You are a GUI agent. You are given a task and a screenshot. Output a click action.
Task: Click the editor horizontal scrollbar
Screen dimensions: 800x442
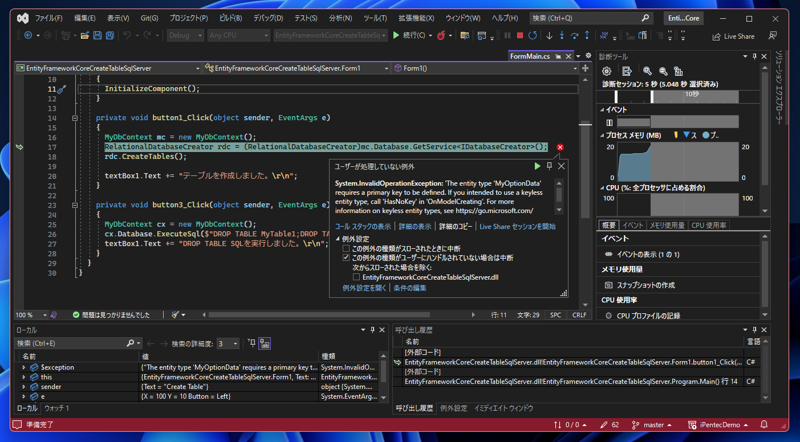click(x=319, y=315)
